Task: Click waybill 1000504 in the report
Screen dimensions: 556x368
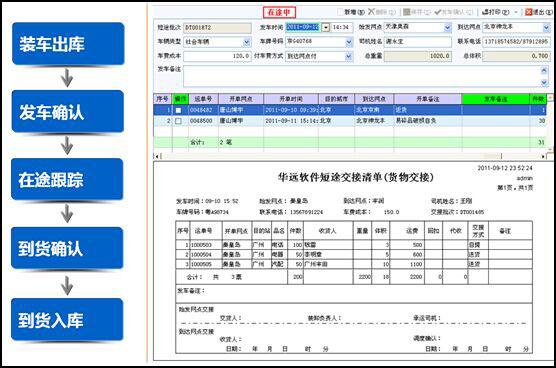Action: point(201,255)
